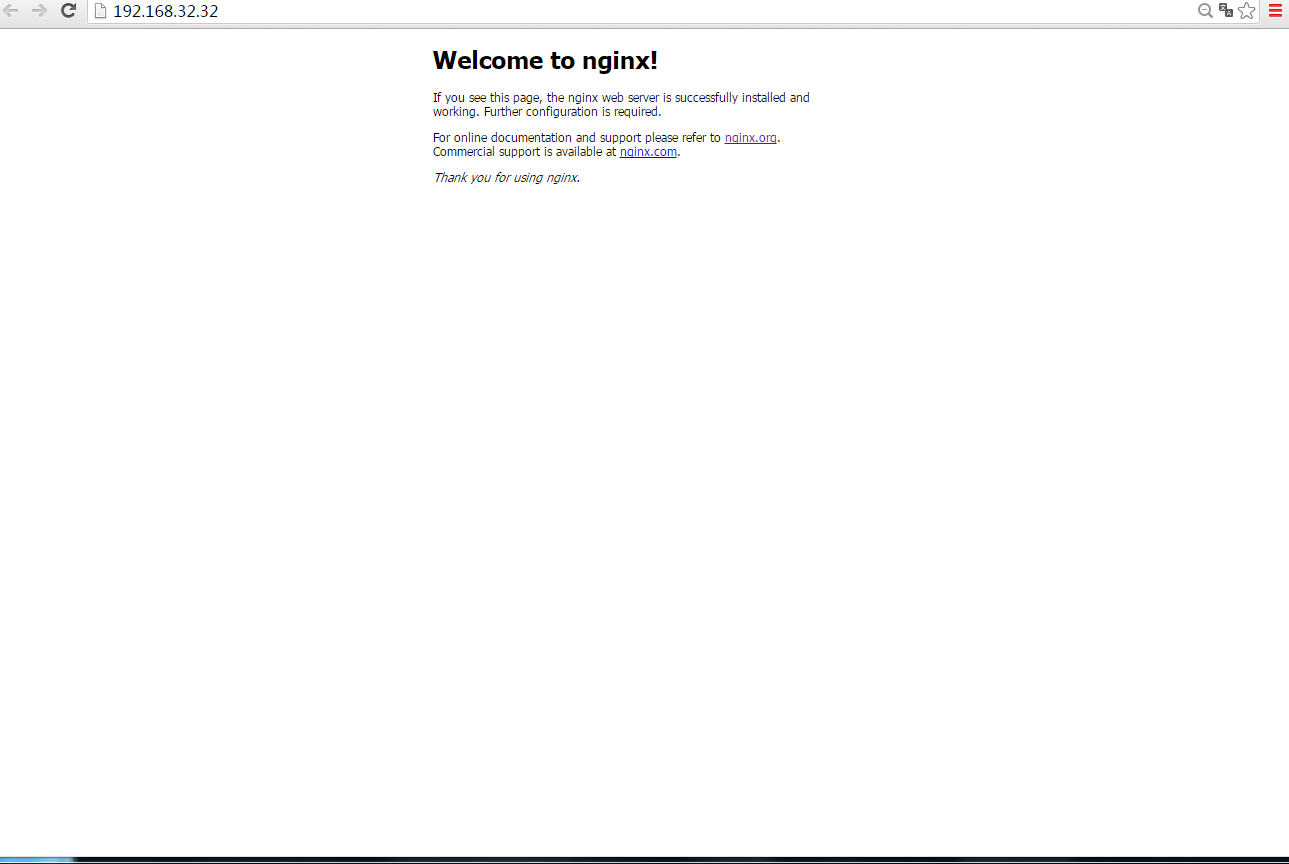The height and width of the screenshot is (864, 1289).
Task: Click the browser back arrow
Action: pos(11,11)
